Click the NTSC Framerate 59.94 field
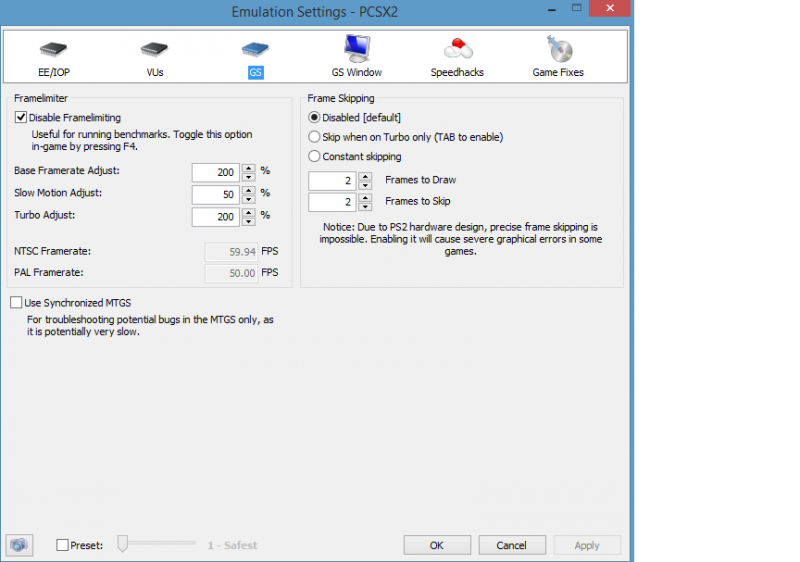Viewport: 800px width, 562px height. [x=232, y=252]
